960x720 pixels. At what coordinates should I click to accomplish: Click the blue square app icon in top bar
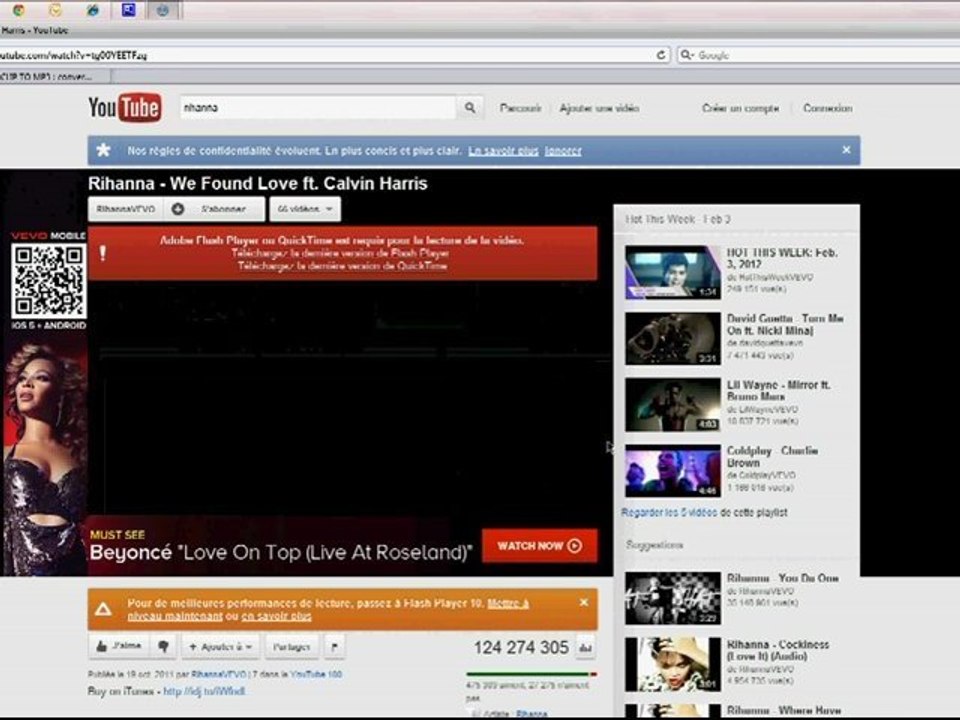coord(129,10)
